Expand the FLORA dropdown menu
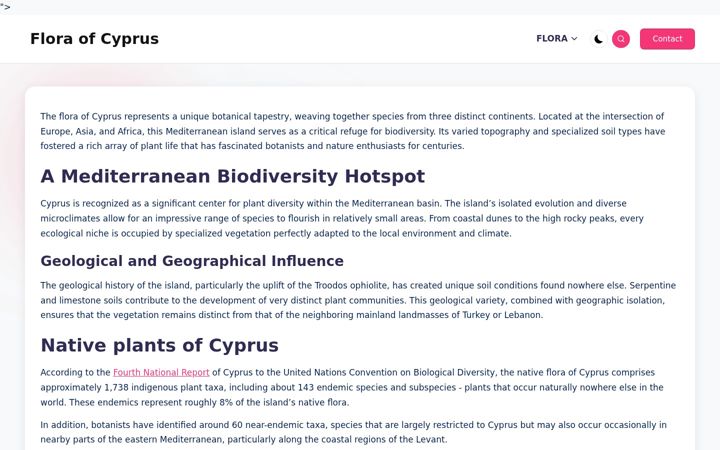 click(557, 39)
